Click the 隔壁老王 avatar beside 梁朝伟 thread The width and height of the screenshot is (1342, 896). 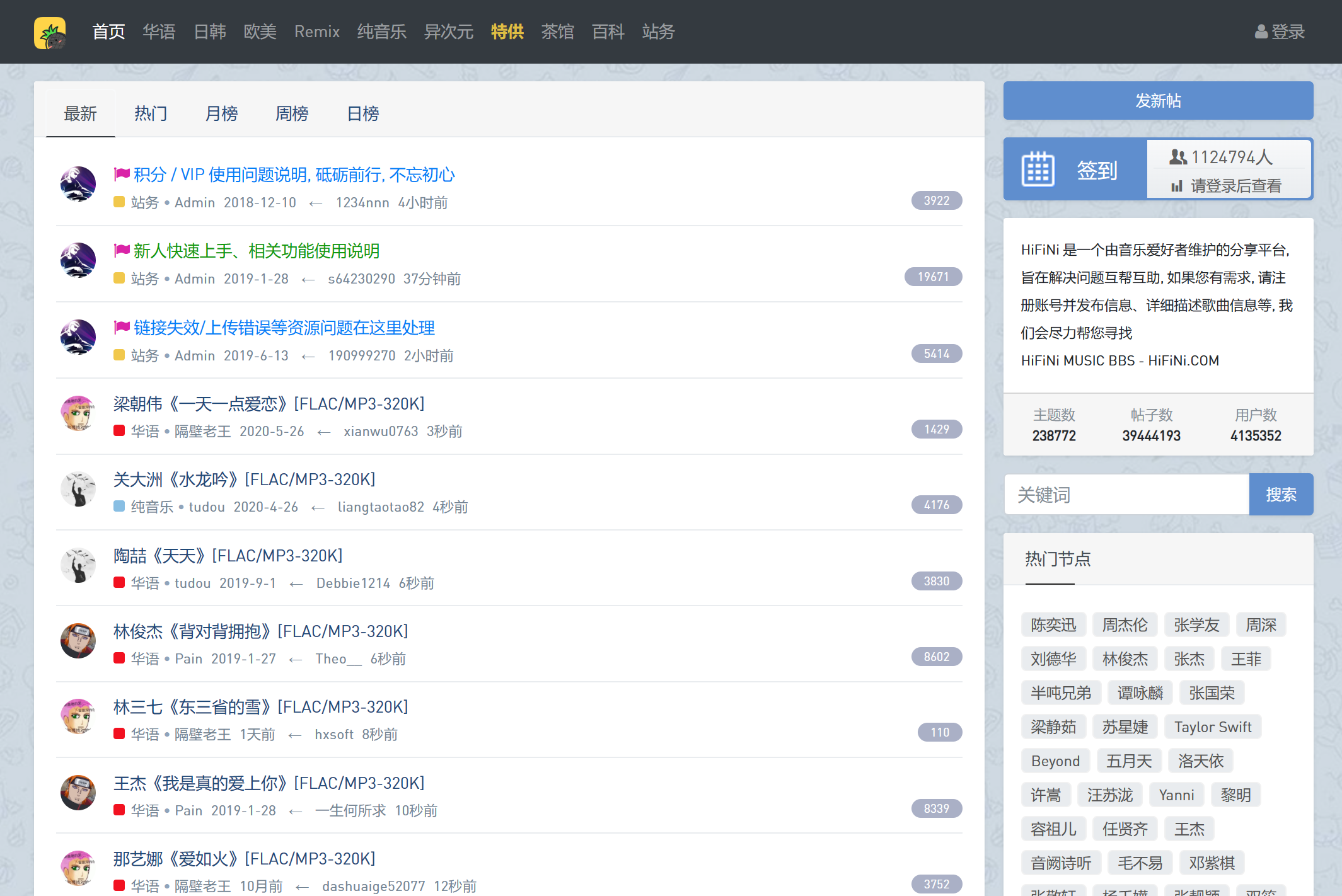[x=78, y=413]
